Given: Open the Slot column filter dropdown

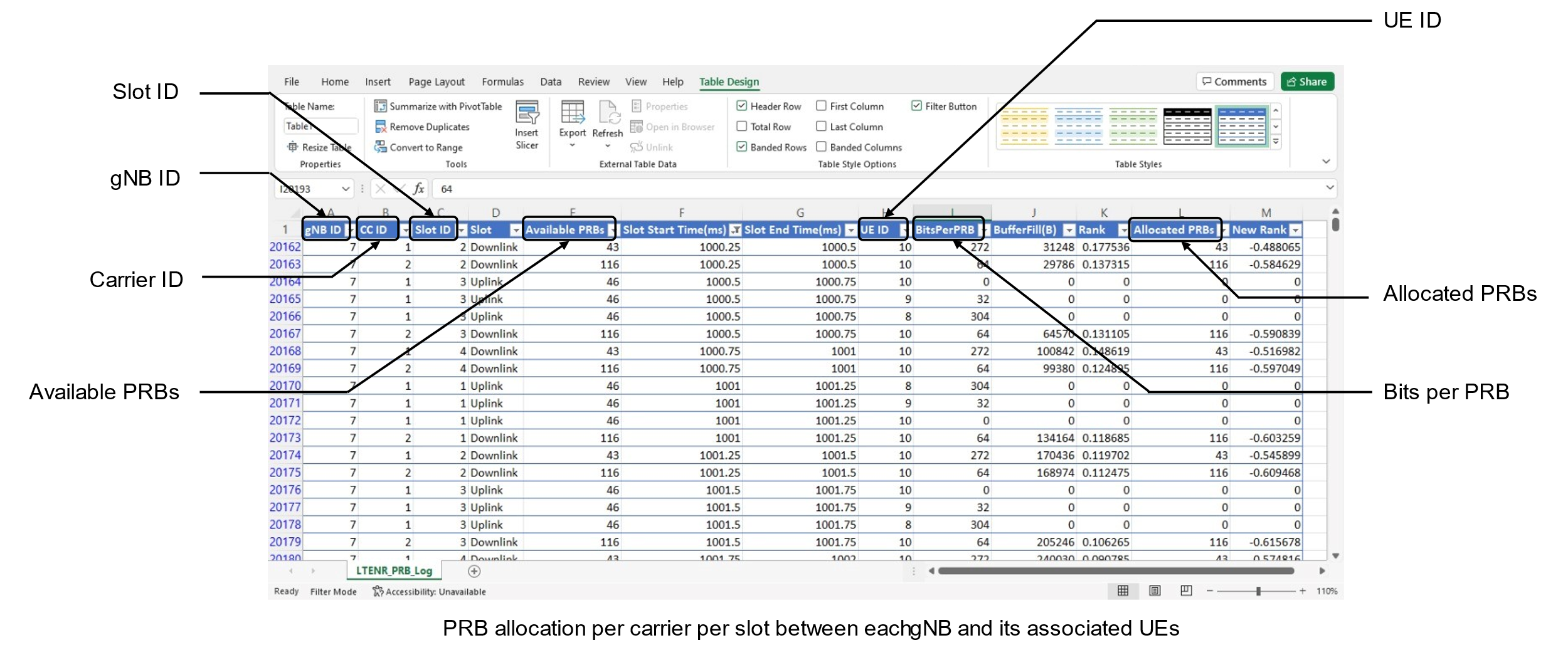Looking at the screenshot, I should pos(515,230).
